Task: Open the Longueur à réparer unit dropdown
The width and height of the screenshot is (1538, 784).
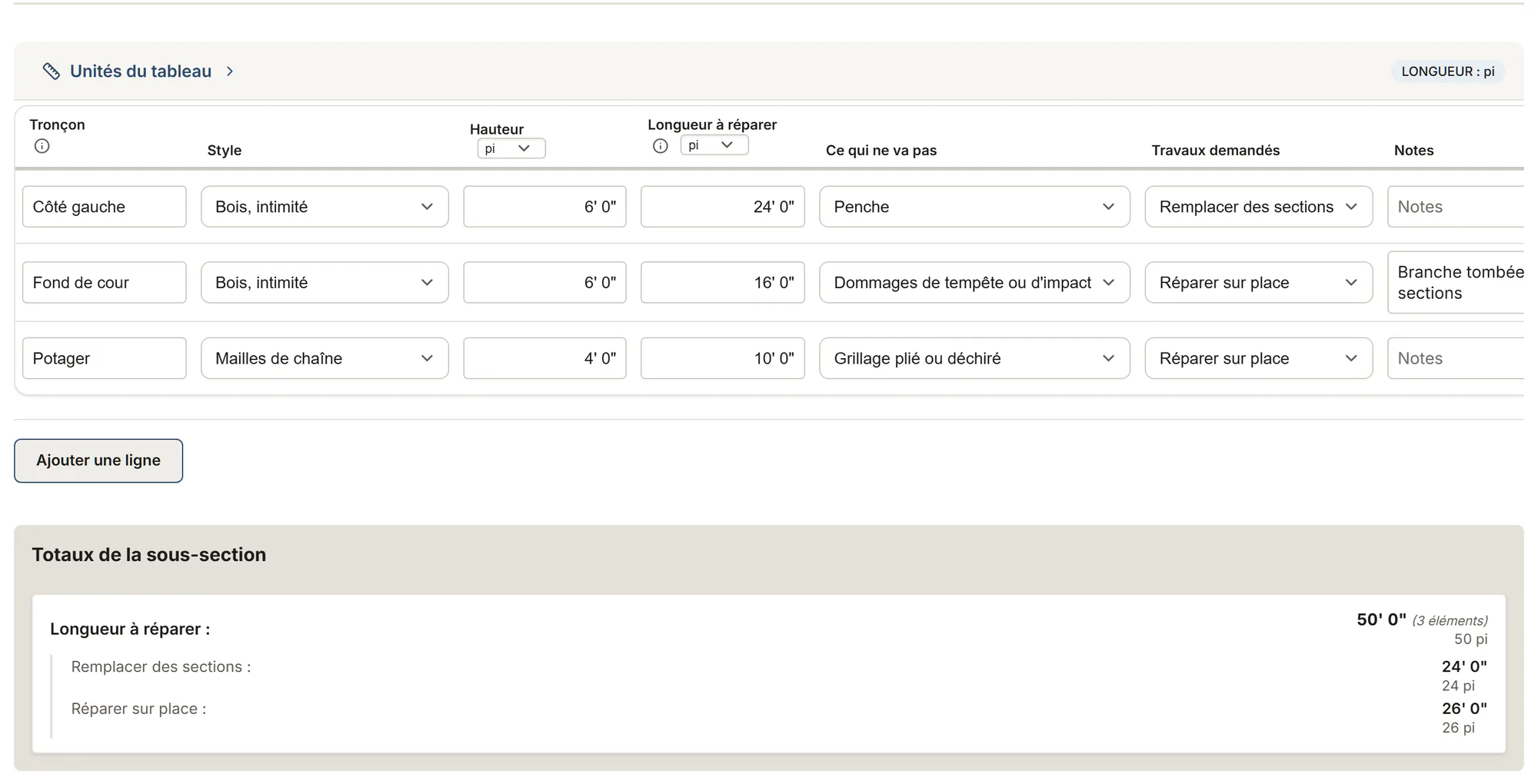Action: (x=714, y=145)
